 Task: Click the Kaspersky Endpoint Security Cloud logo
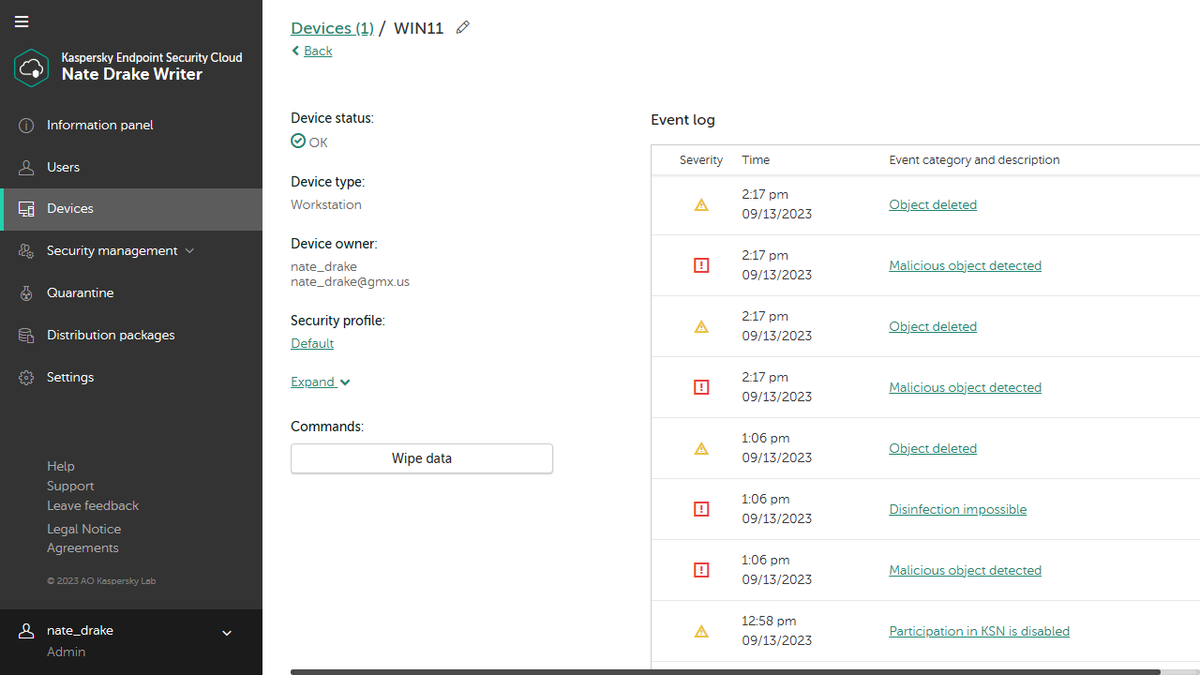point(30,67)
